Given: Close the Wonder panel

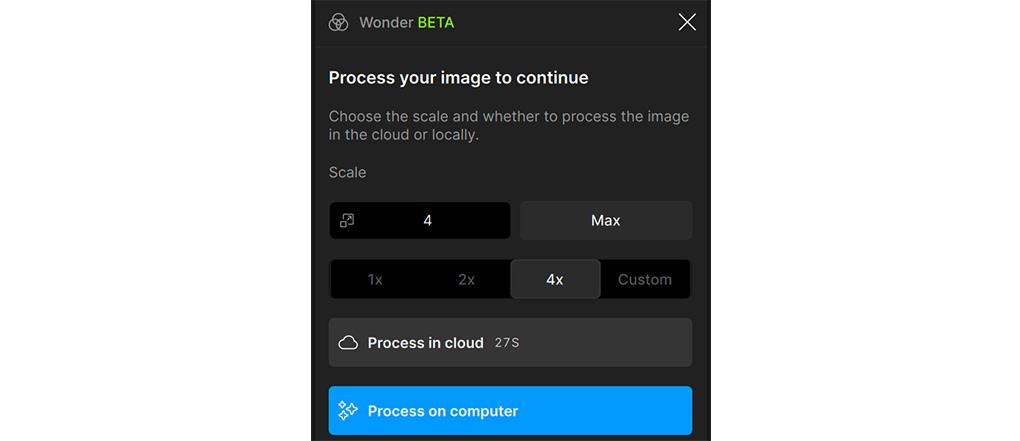Looking at the screenshot, I should (x=687, y=22).
